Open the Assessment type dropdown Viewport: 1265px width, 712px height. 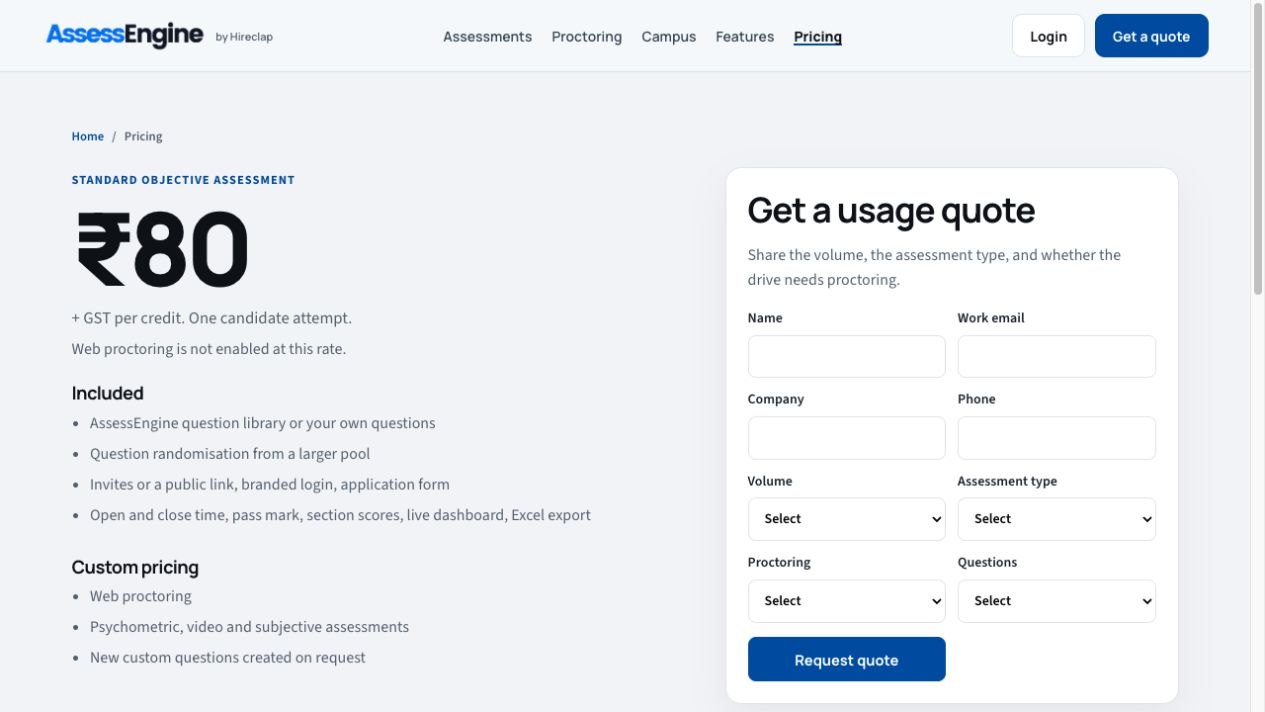click(x=1056, y=519)
